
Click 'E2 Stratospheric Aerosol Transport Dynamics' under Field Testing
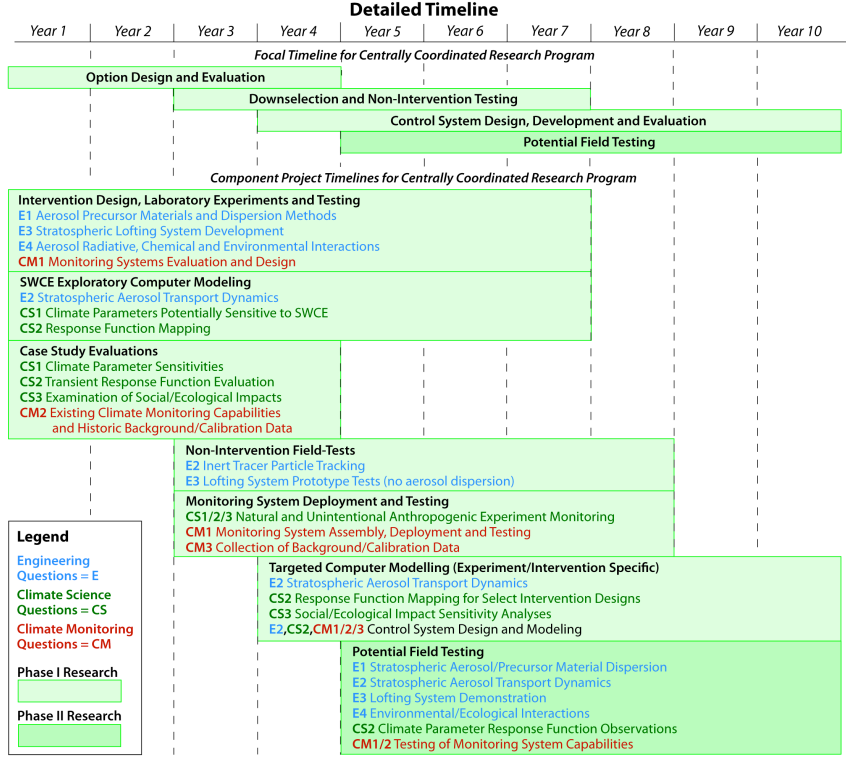(x=481, y=683)
